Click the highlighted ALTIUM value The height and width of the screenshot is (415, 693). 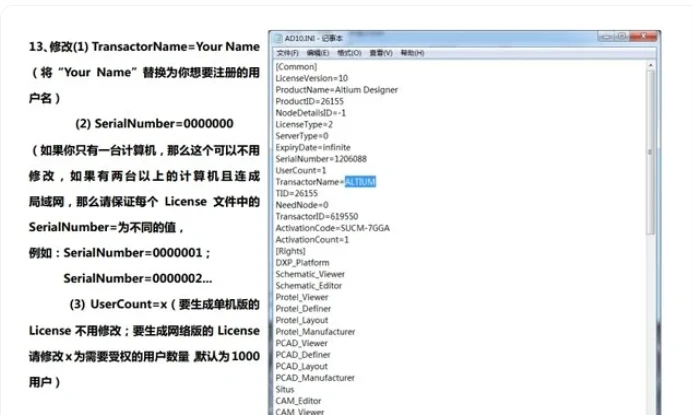(360, 182)
